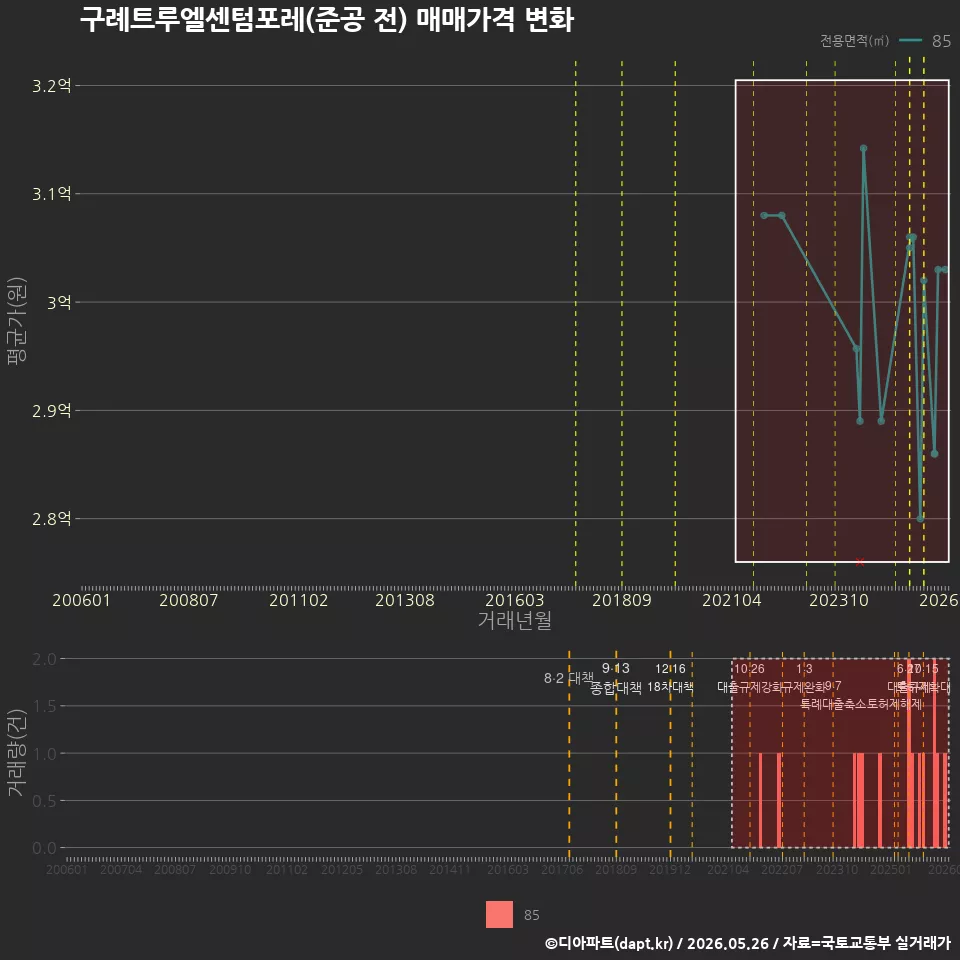Click the 2.0 label on volume chart y-axis
The image size is (960, 960).
click(x=44, y=659)
